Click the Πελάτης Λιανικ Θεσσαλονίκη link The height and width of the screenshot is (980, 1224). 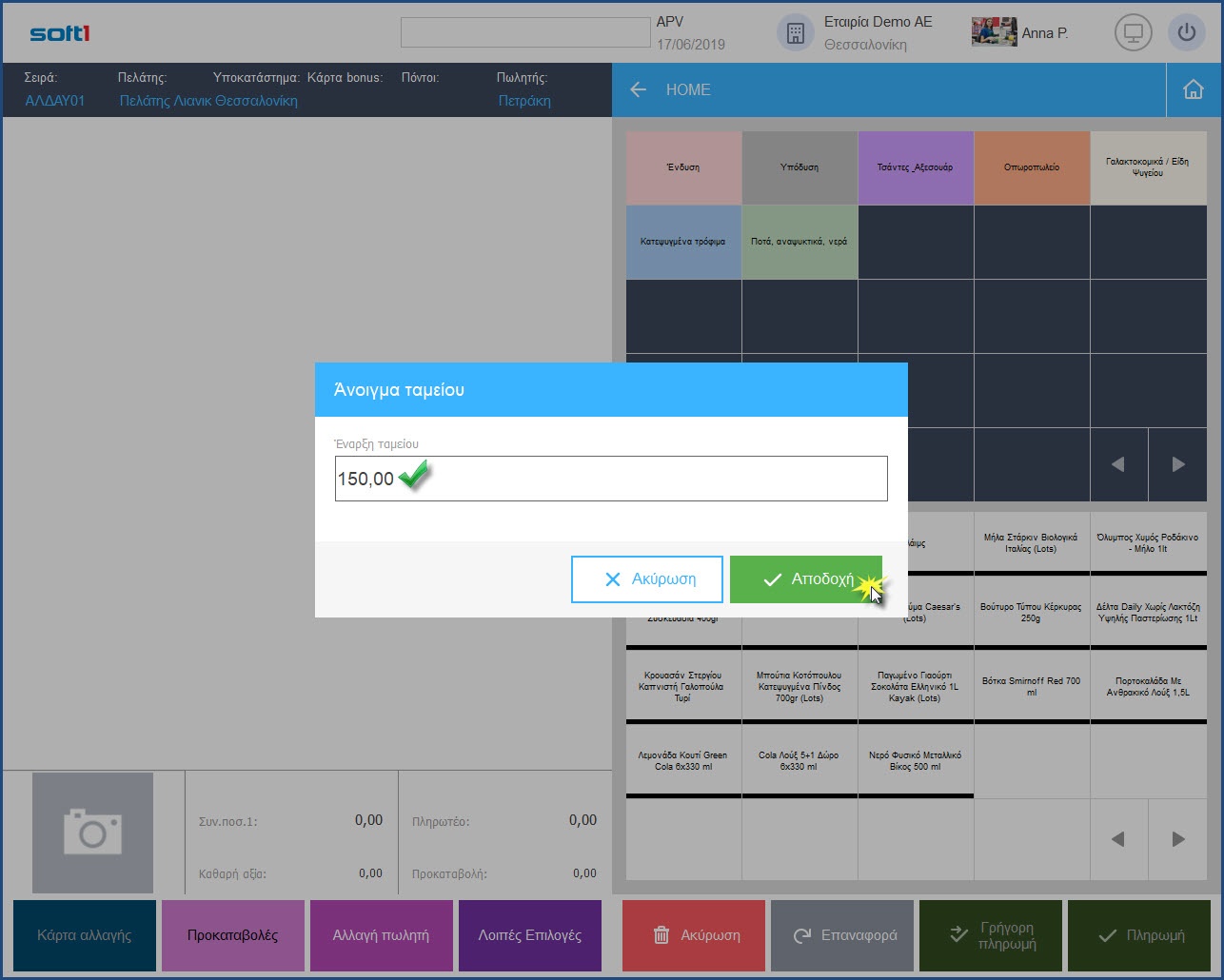point(208,101)
